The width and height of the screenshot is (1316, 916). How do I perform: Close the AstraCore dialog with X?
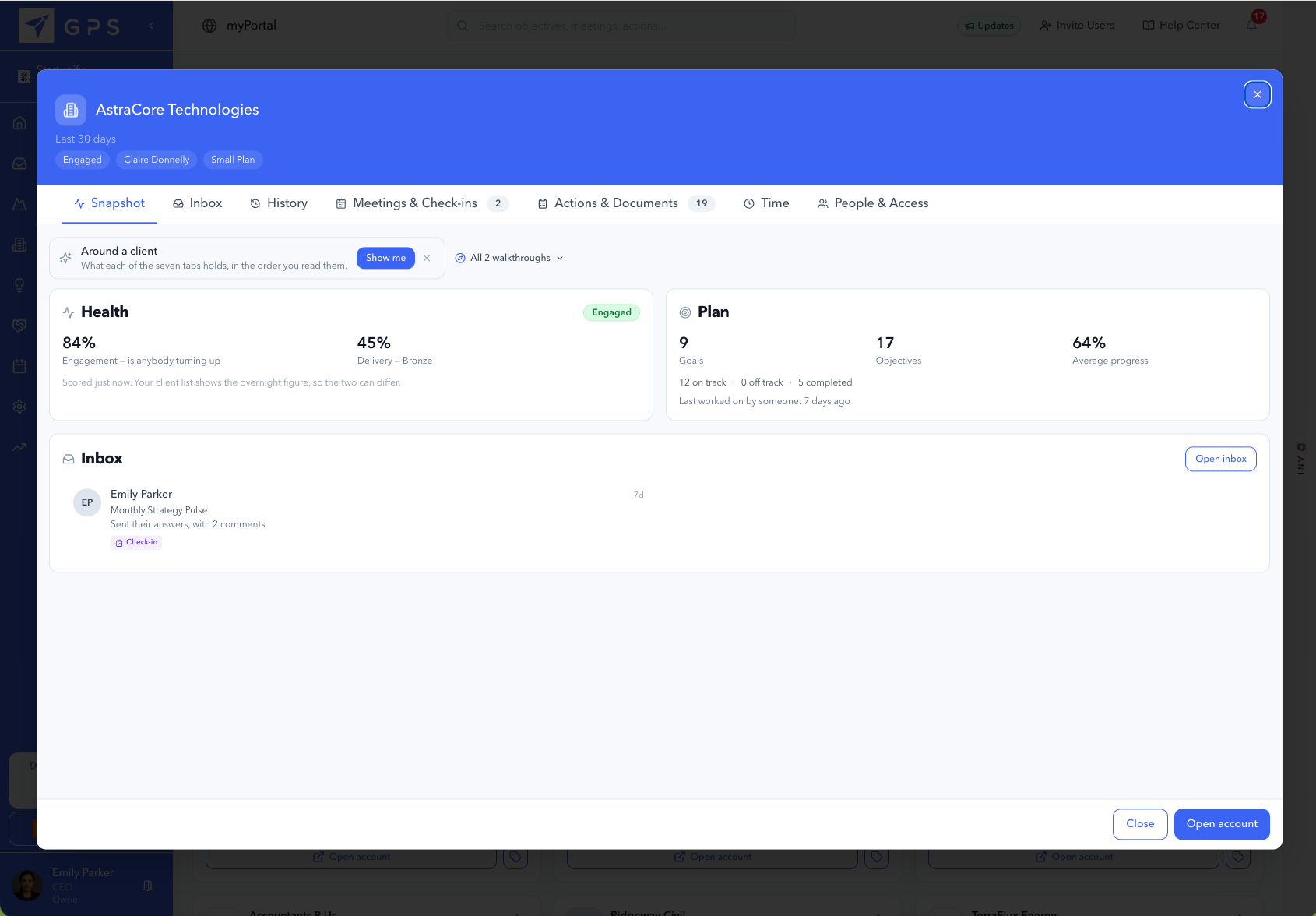point(1257,94)
